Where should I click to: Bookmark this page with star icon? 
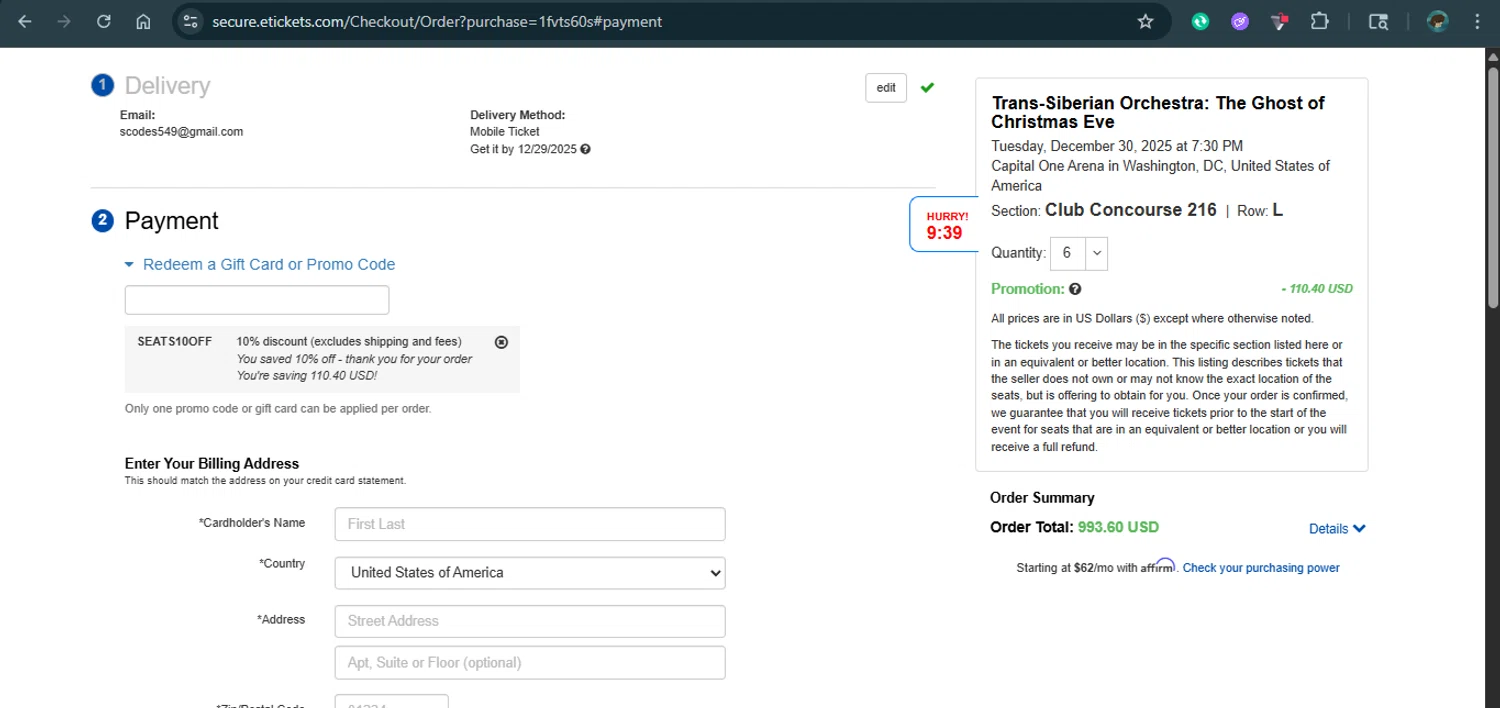coord(1146,21)
